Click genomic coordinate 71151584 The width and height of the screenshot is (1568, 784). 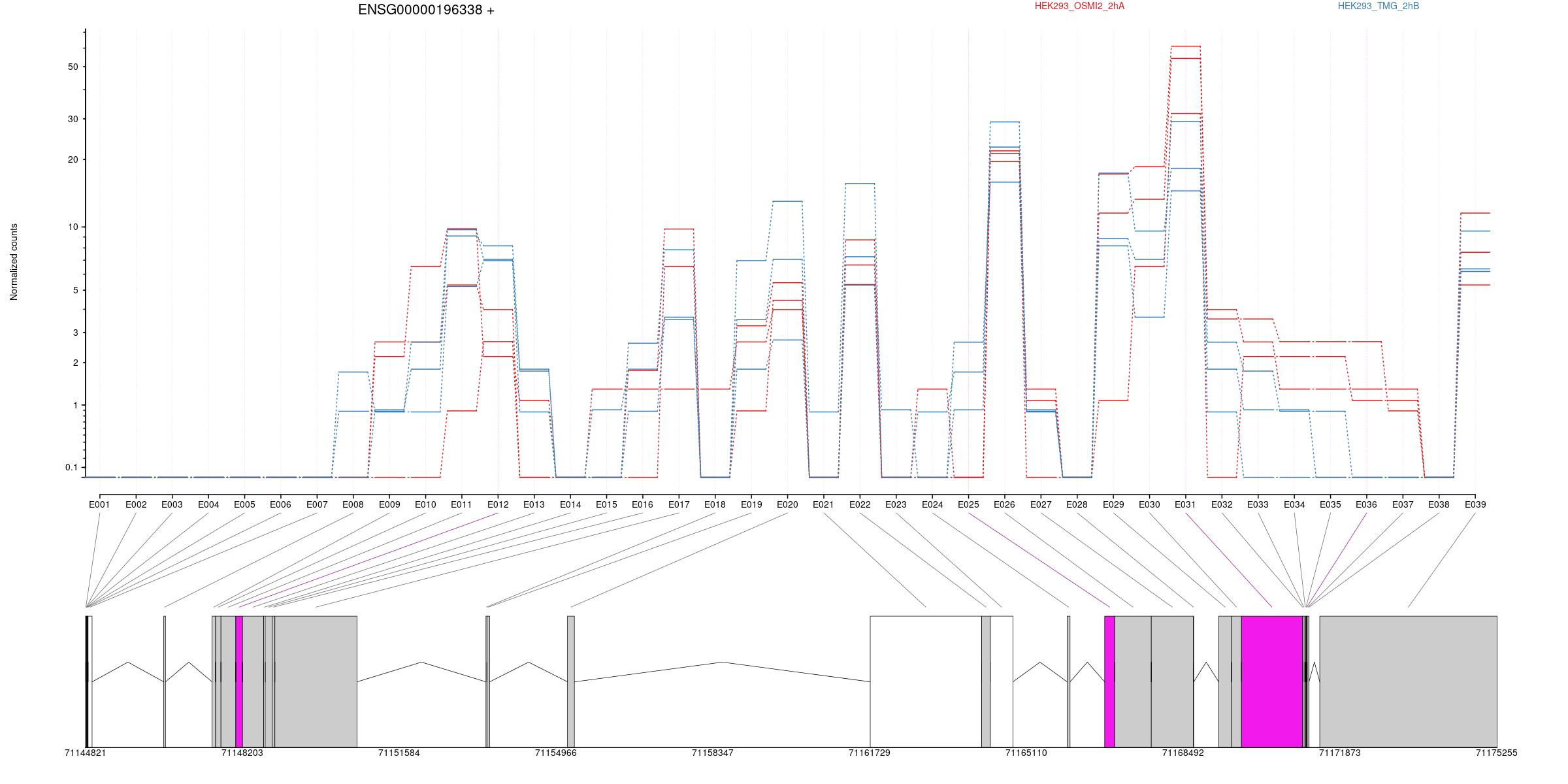point(399,753)
